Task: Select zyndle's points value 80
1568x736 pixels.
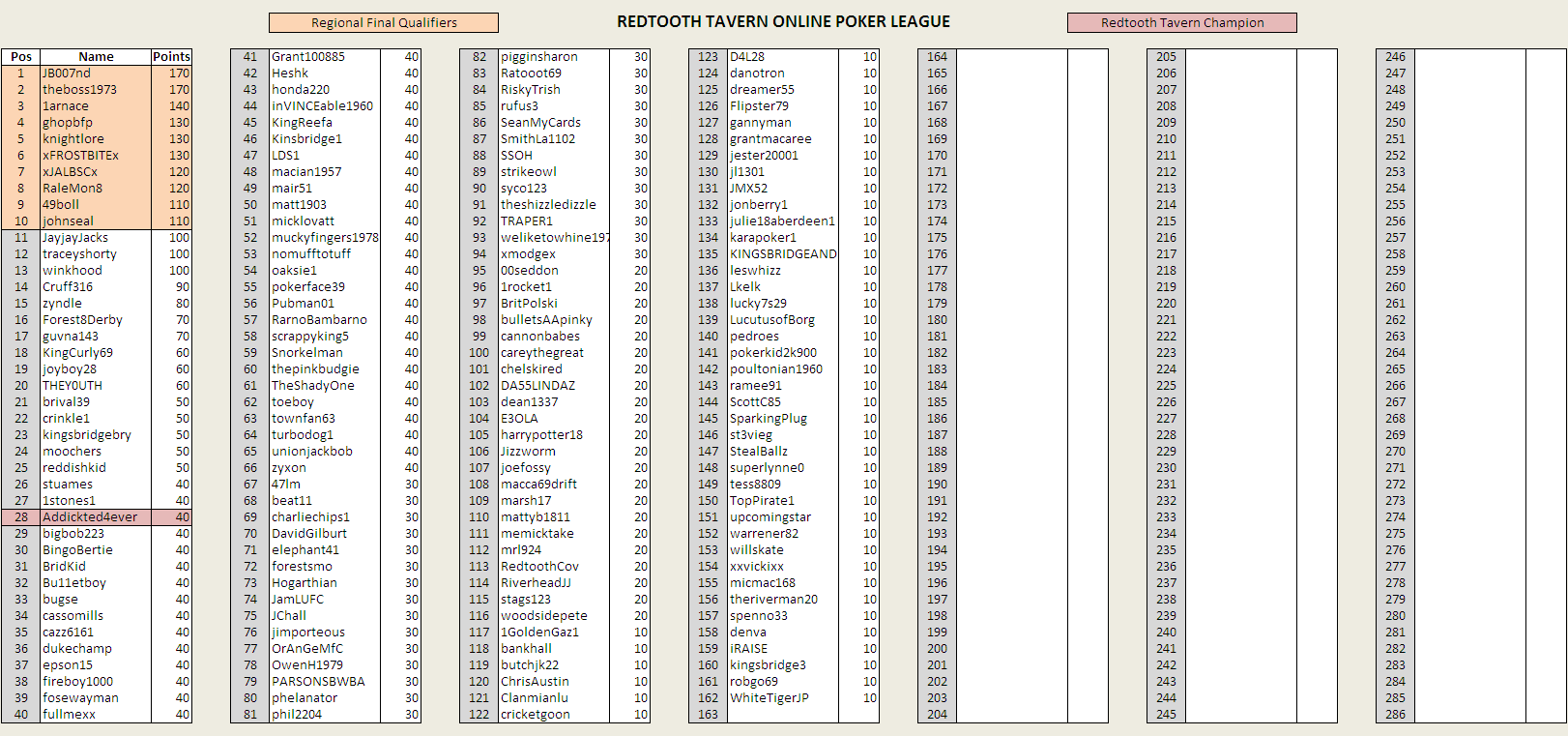Action: [x=171, y=304]
